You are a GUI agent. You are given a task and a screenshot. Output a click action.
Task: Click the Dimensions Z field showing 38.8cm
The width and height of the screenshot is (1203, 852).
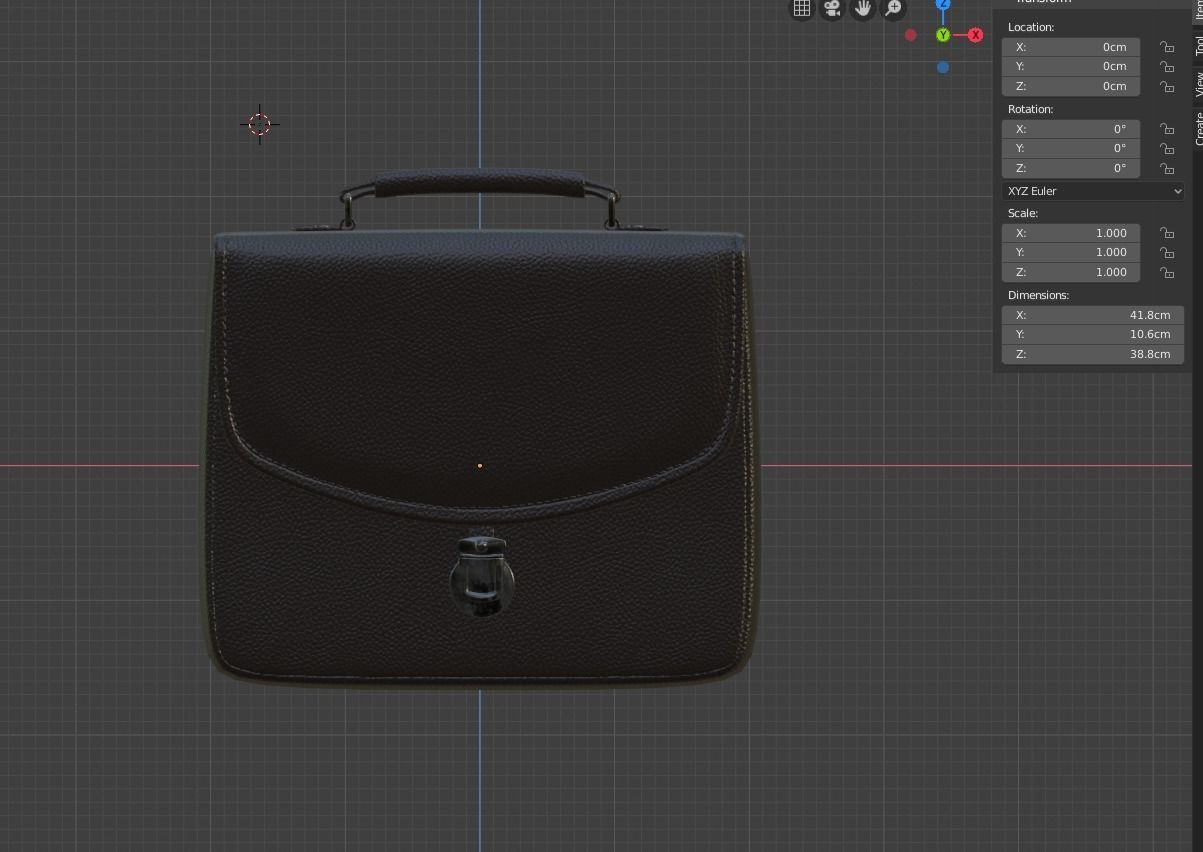[1093, 354]
